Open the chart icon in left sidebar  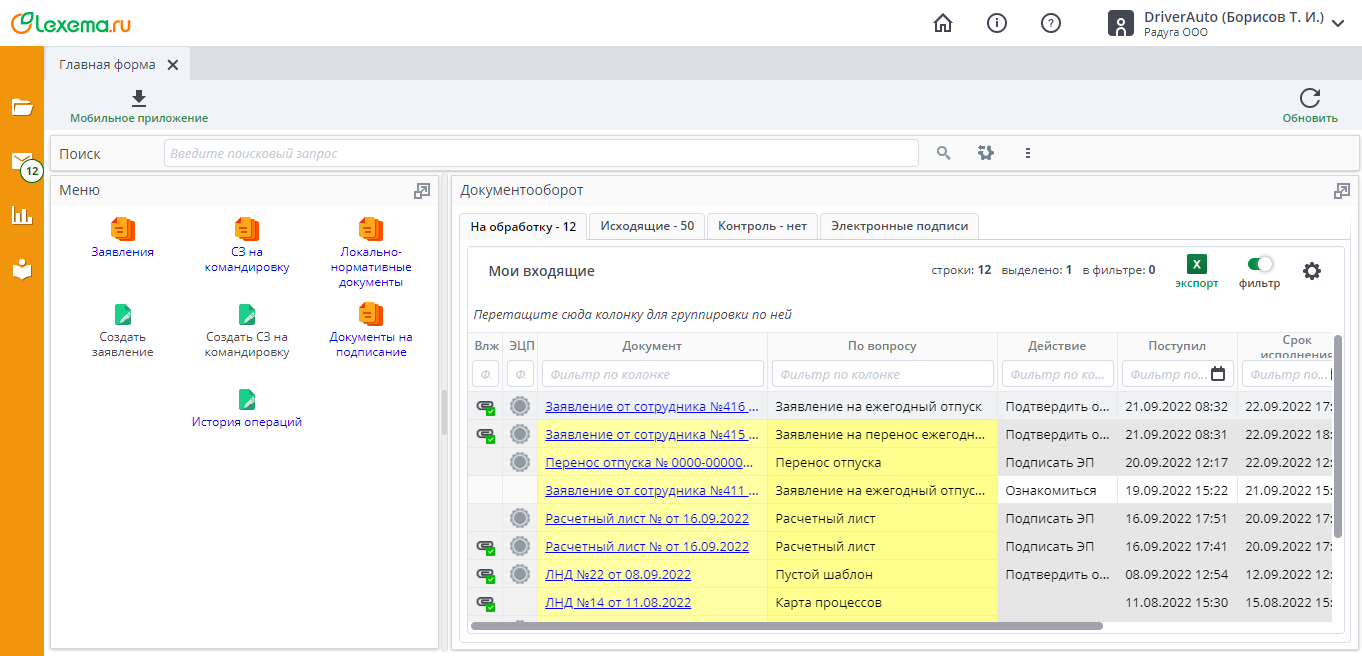click(x=22, y=215)
